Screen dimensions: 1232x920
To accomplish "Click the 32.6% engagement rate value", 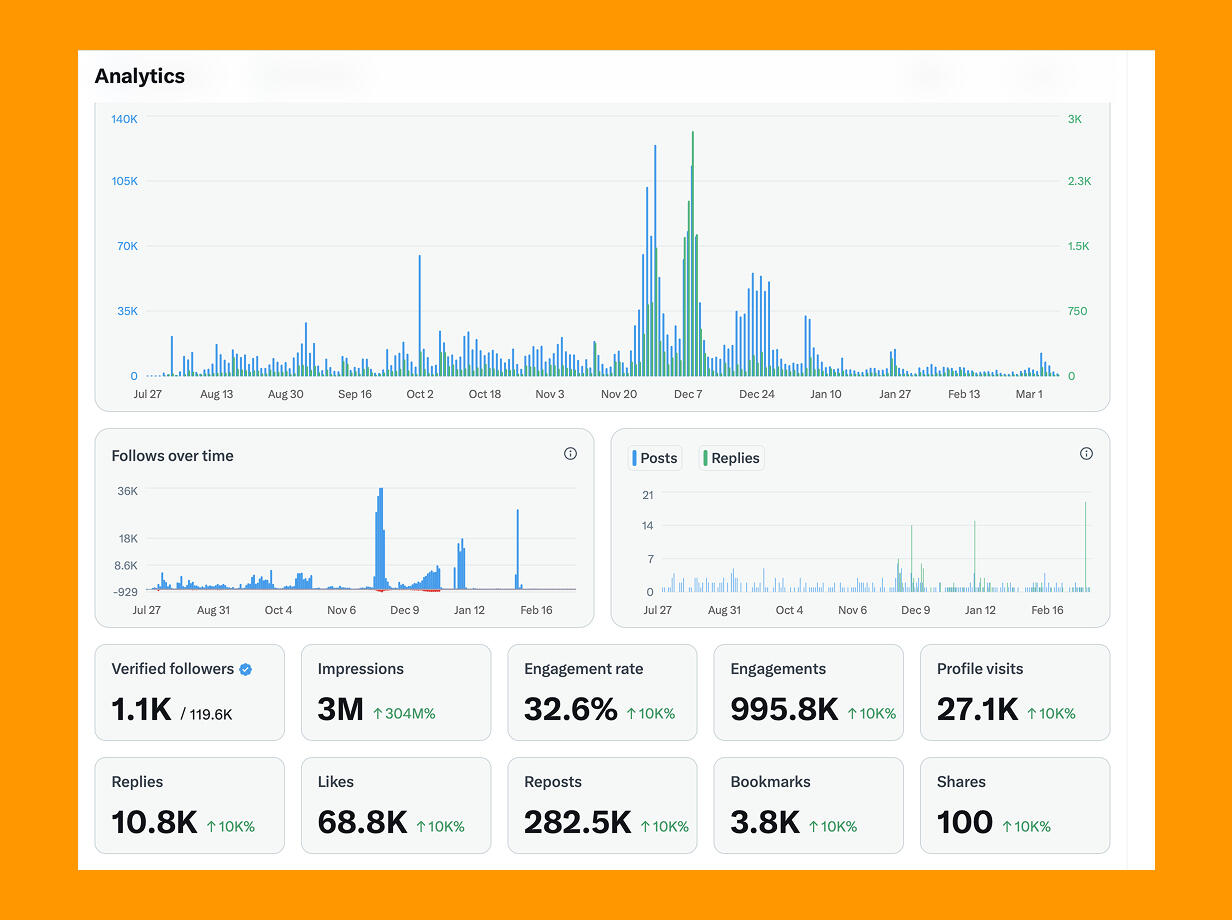I will pyautogui.click(x=571, y=710).
